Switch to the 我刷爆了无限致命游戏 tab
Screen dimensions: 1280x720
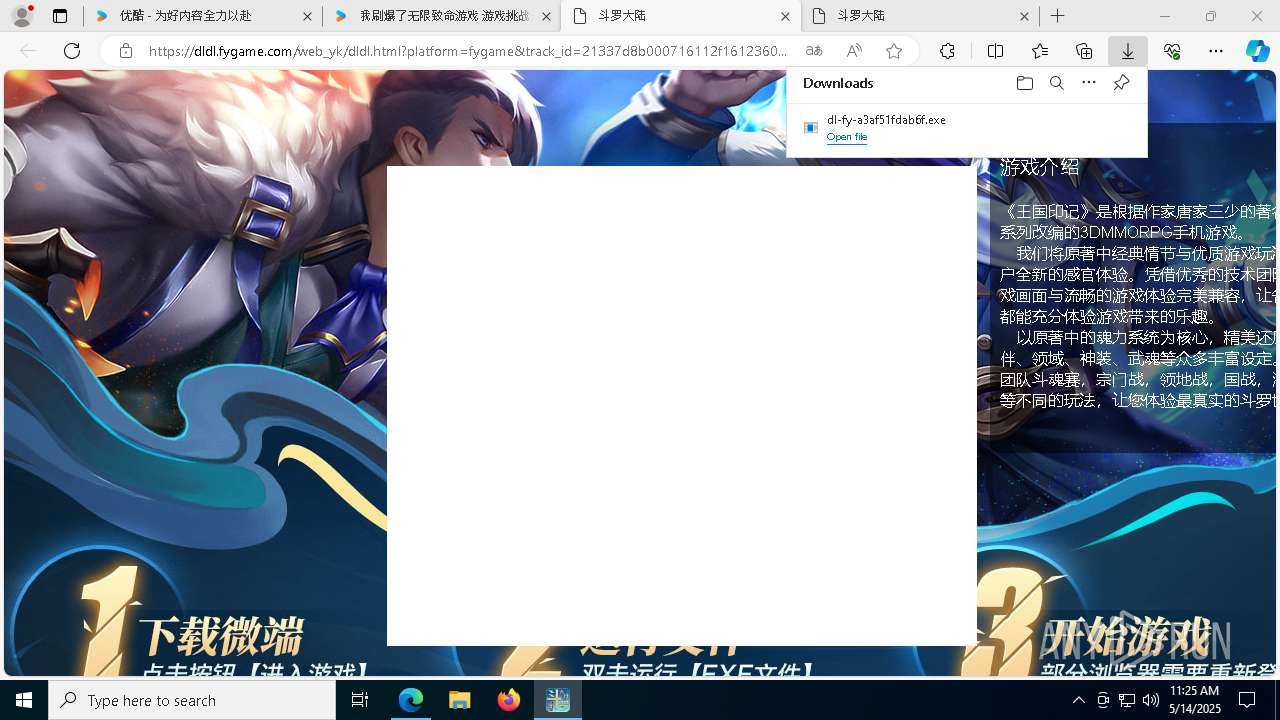[x=441, y=16]
